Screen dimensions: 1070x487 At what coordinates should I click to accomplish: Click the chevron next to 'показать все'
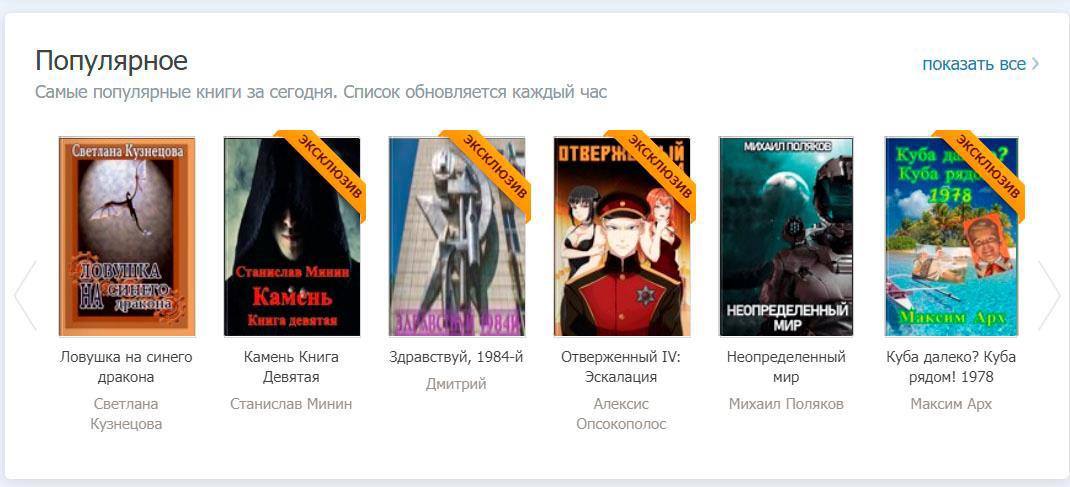click(x=1035, y=64)
